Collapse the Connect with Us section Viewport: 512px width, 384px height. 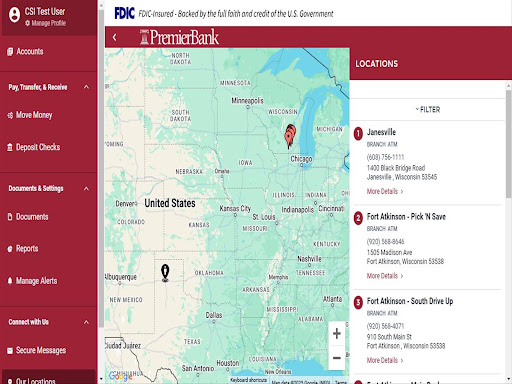[x=86, y=322]
